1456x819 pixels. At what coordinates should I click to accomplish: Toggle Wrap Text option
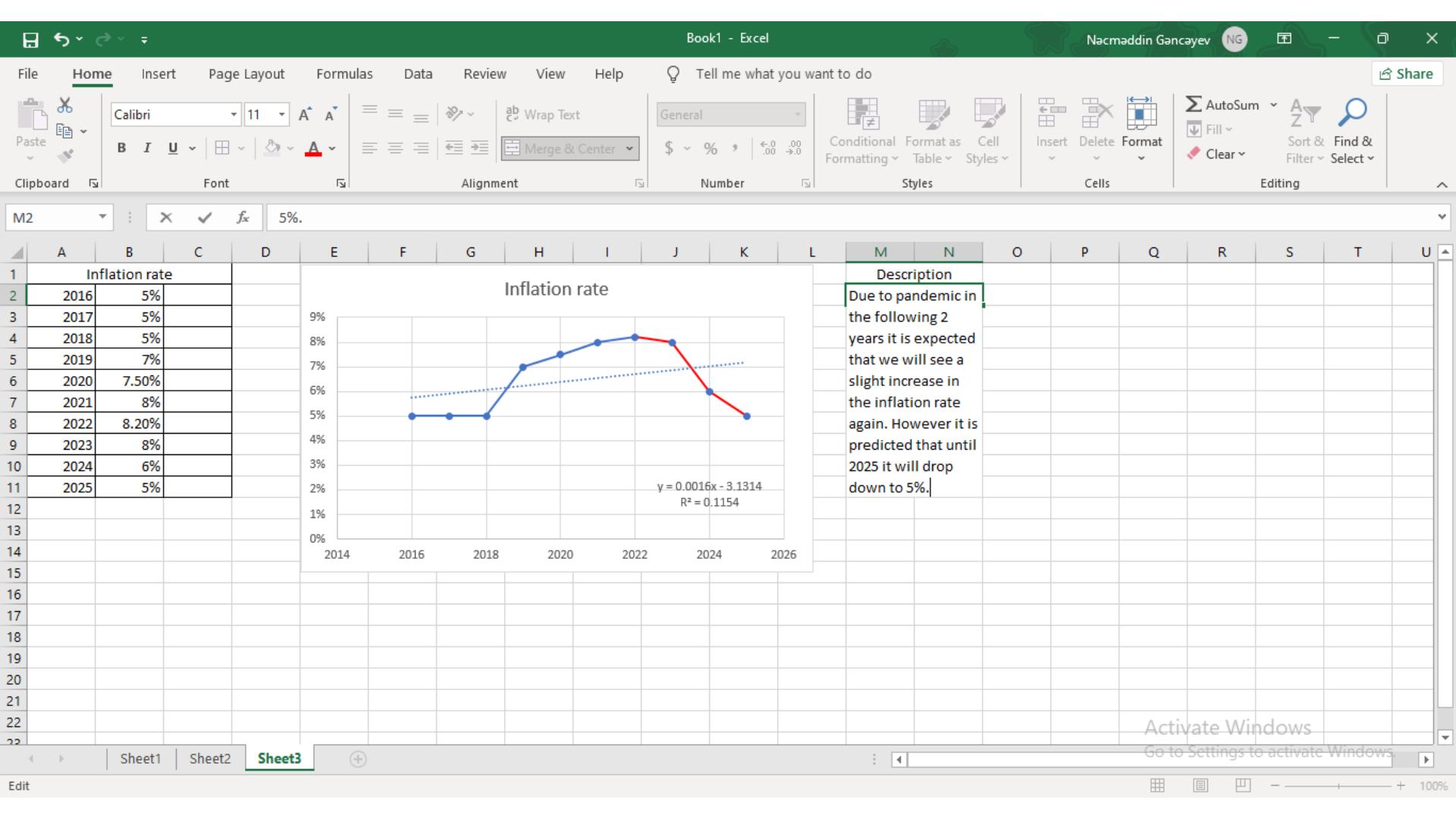click(x=543, y=115)
